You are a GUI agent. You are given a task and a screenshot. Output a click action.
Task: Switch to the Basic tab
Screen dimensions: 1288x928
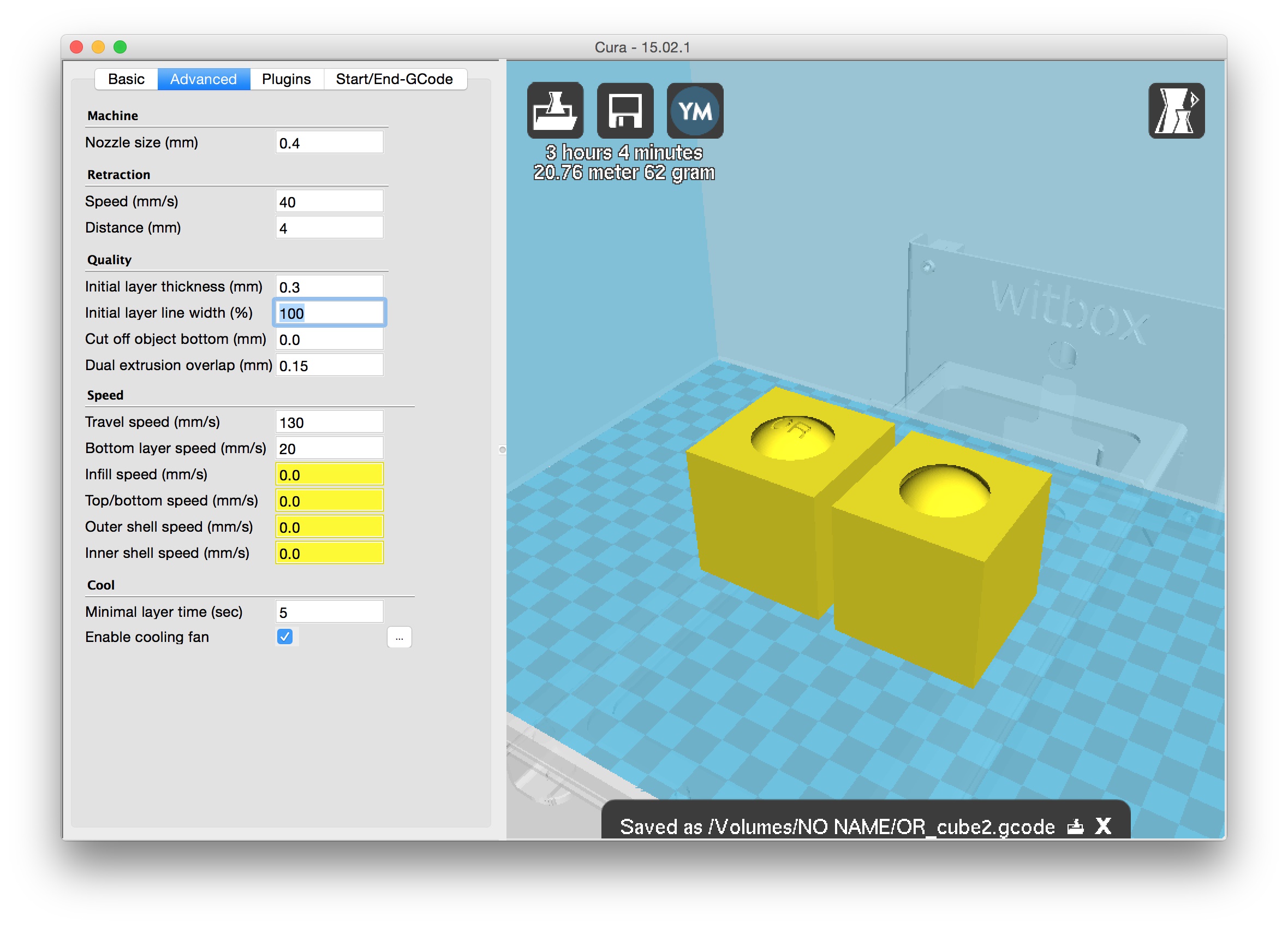126,79
